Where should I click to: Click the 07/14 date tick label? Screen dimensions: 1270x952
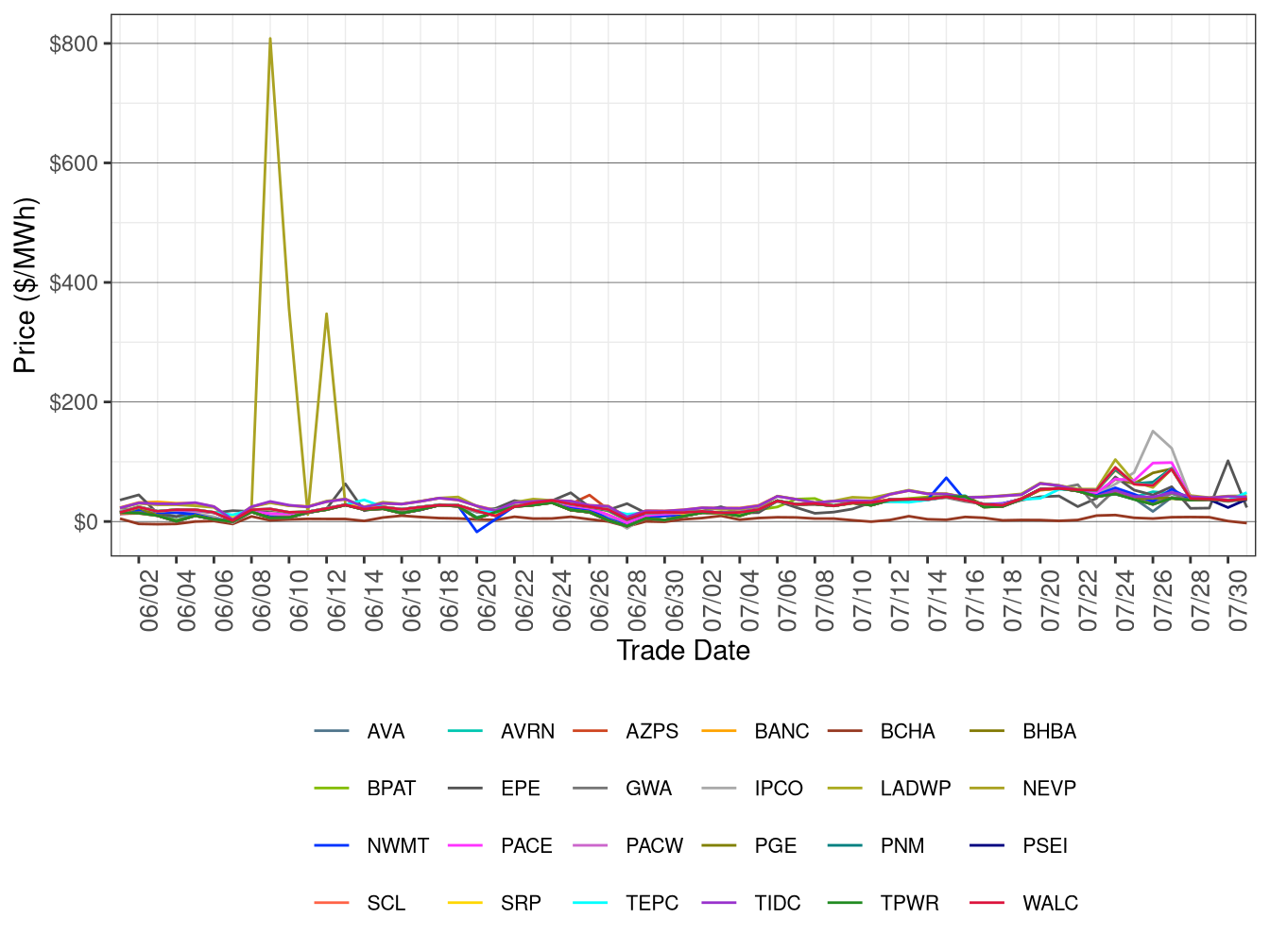pyautogui.click(x=938, y=599)
